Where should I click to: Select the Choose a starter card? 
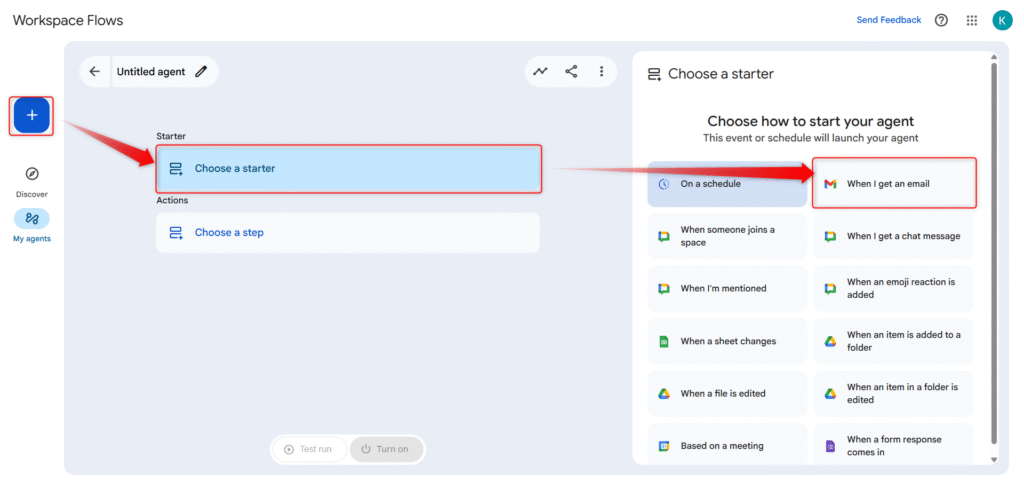(348, 169)
